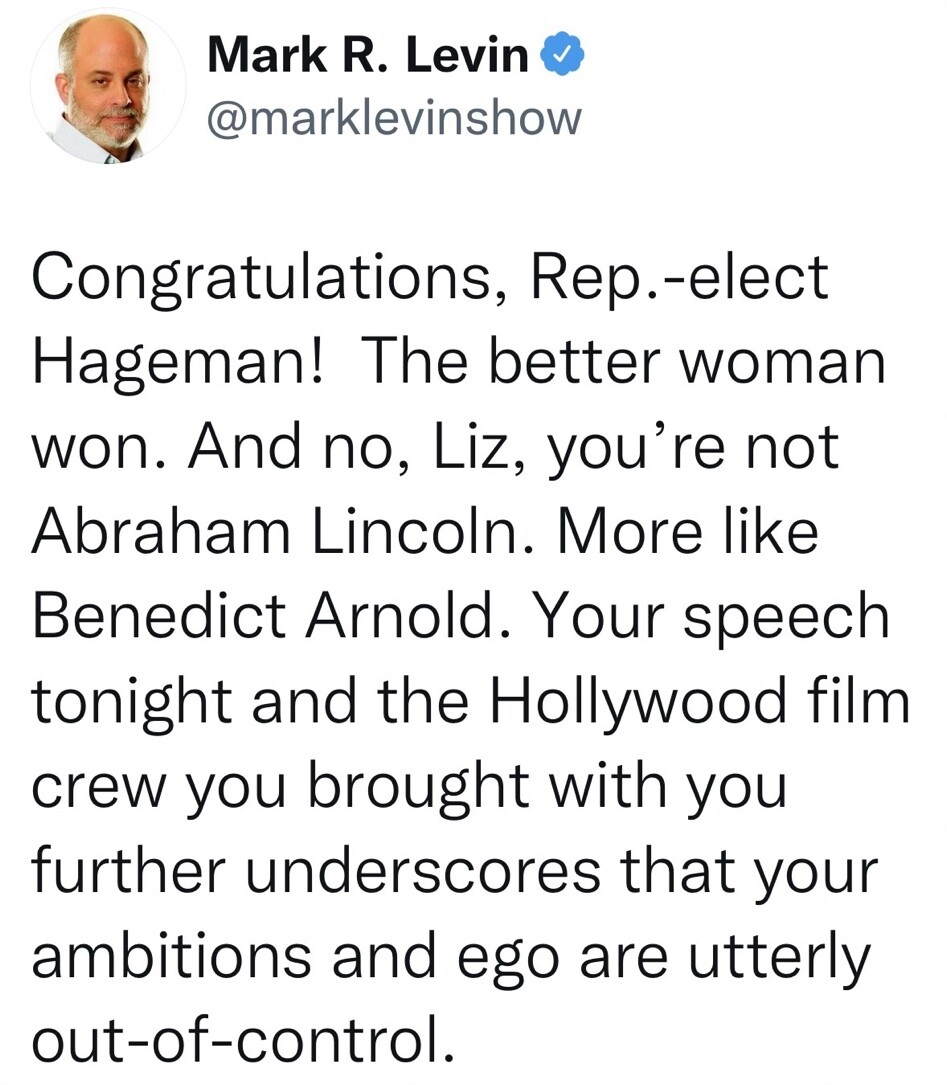Screen dimensions: 947x1085
Task: Open the Mark R. Levin display name
Action: [368, 55]
